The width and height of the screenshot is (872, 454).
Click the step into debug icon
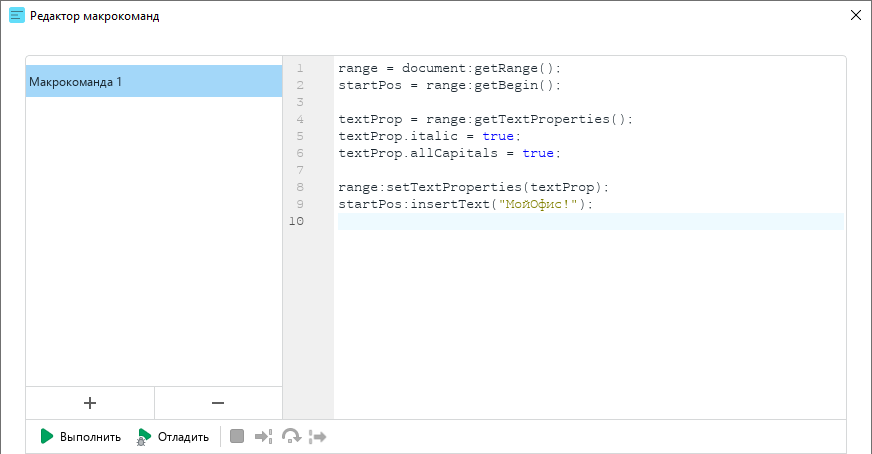tap(264, 436)
